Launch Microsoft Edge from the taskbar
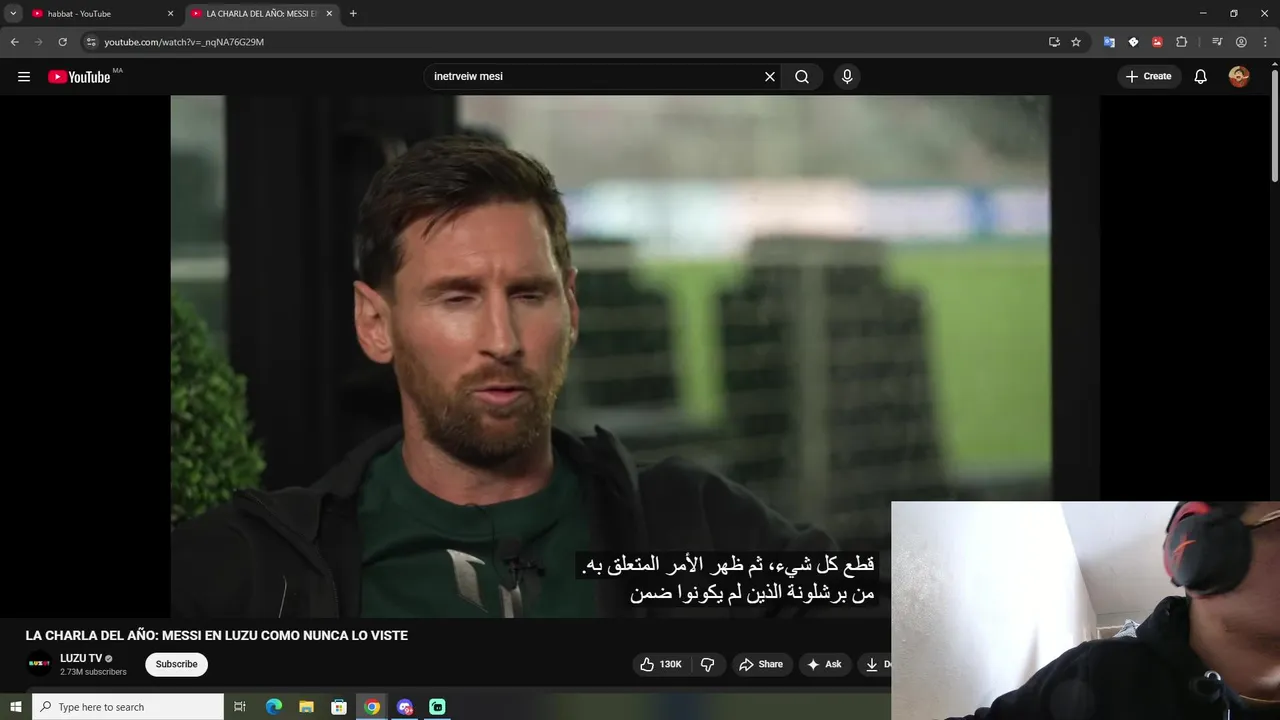The image size is (1280, 720). point(274,707)
